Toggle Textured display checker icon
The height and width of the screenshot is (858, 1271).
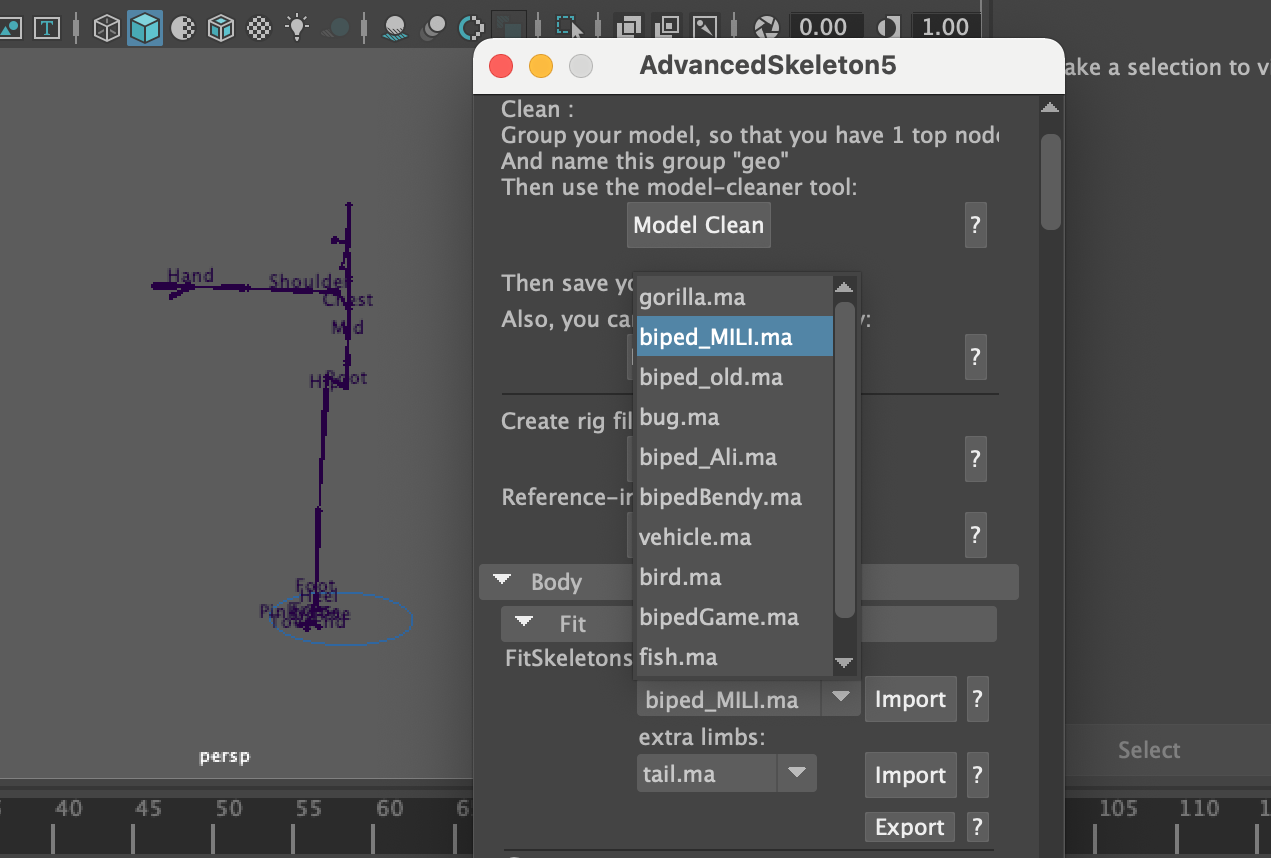(x=259, y=28)
